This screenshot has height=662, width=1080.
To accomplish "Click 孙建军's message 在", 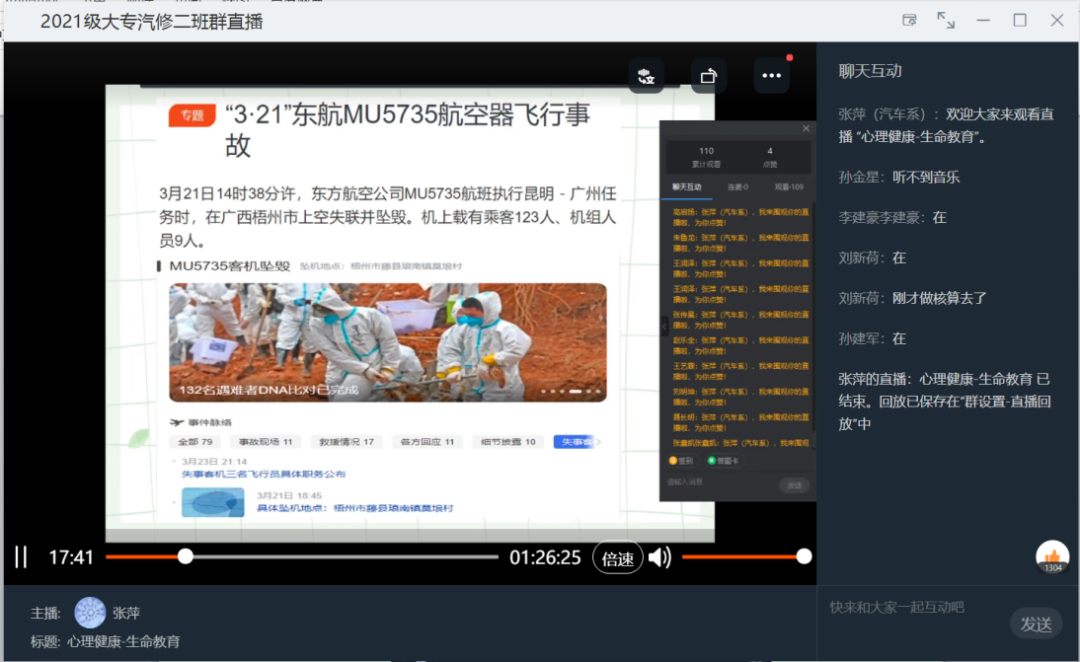I will (x=899, y=339).
